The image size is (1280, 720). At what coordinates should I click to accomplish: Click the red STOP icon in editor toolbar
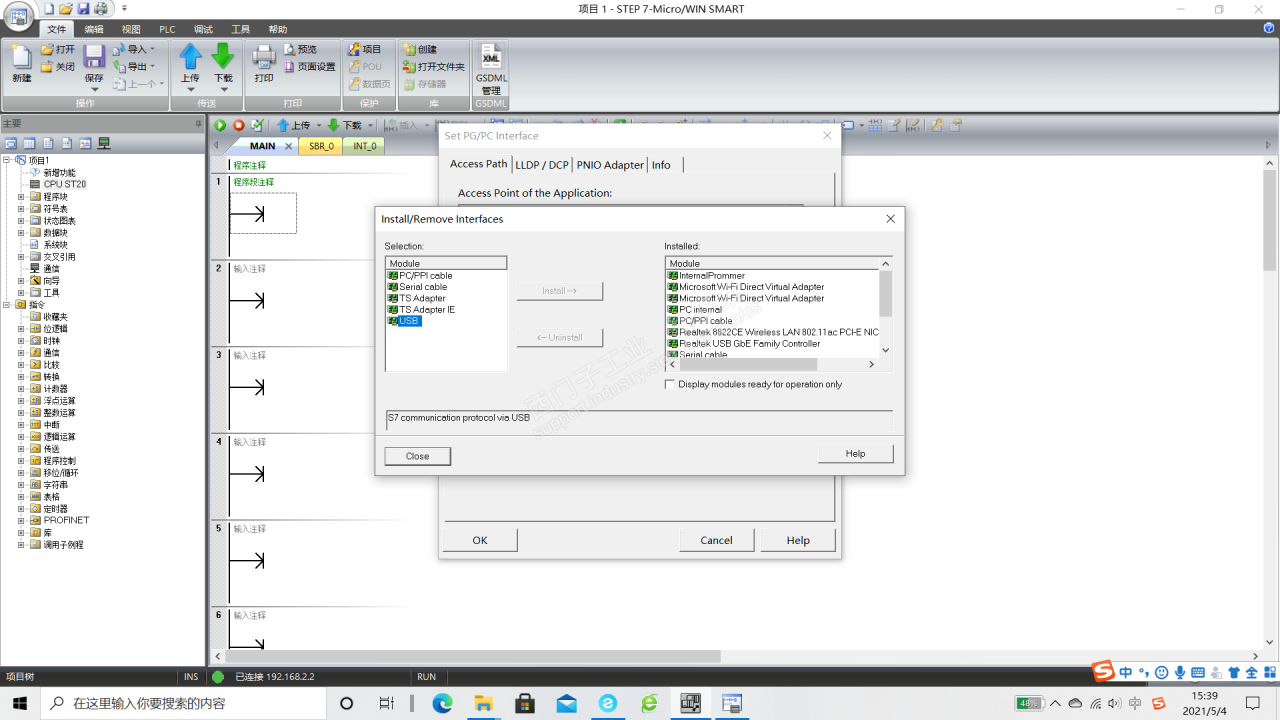click(x=239, y=125)
